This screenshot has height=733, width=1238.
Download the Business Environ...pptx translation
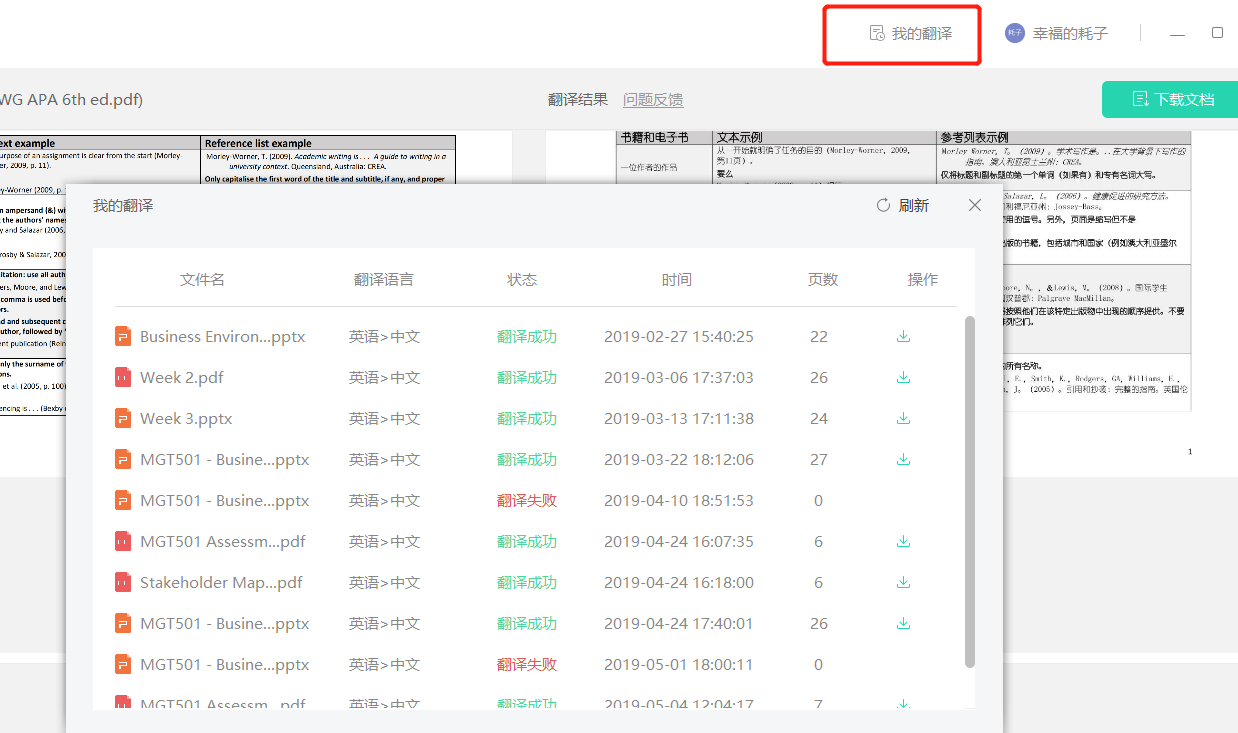903,336
